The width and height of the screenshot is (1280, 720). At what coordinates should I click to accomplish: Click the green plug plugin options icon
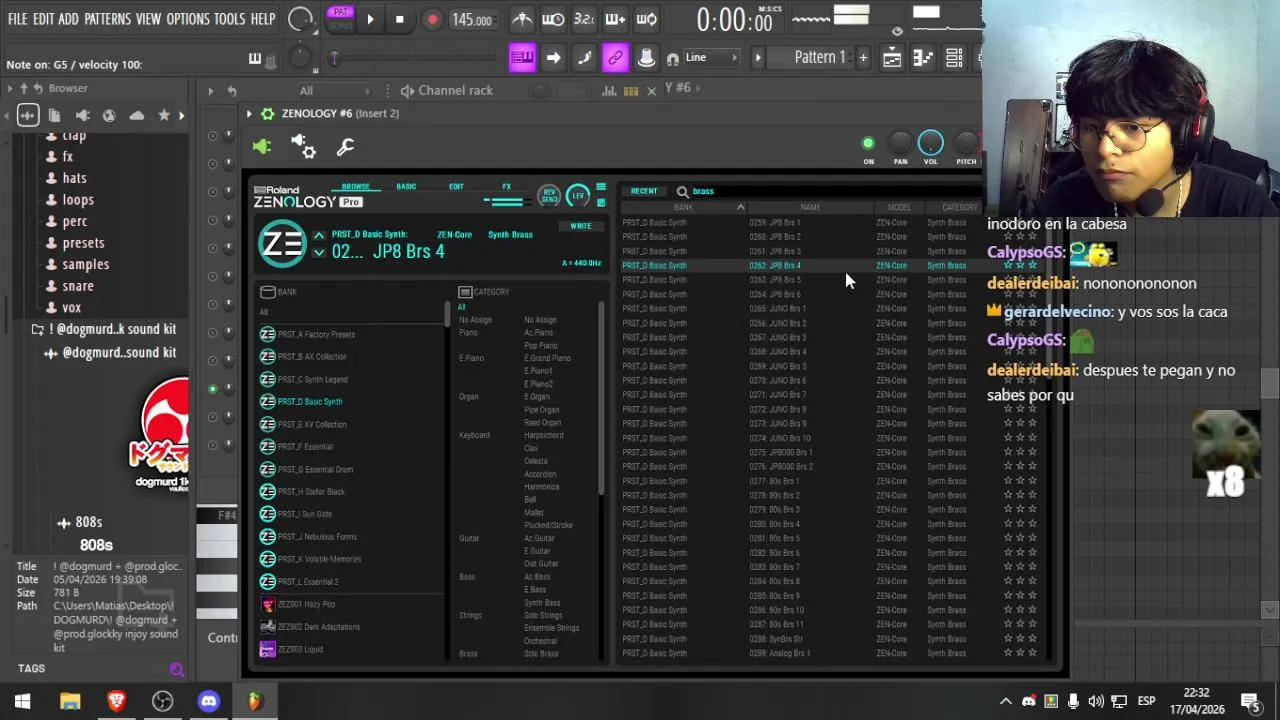click(262, 147)
